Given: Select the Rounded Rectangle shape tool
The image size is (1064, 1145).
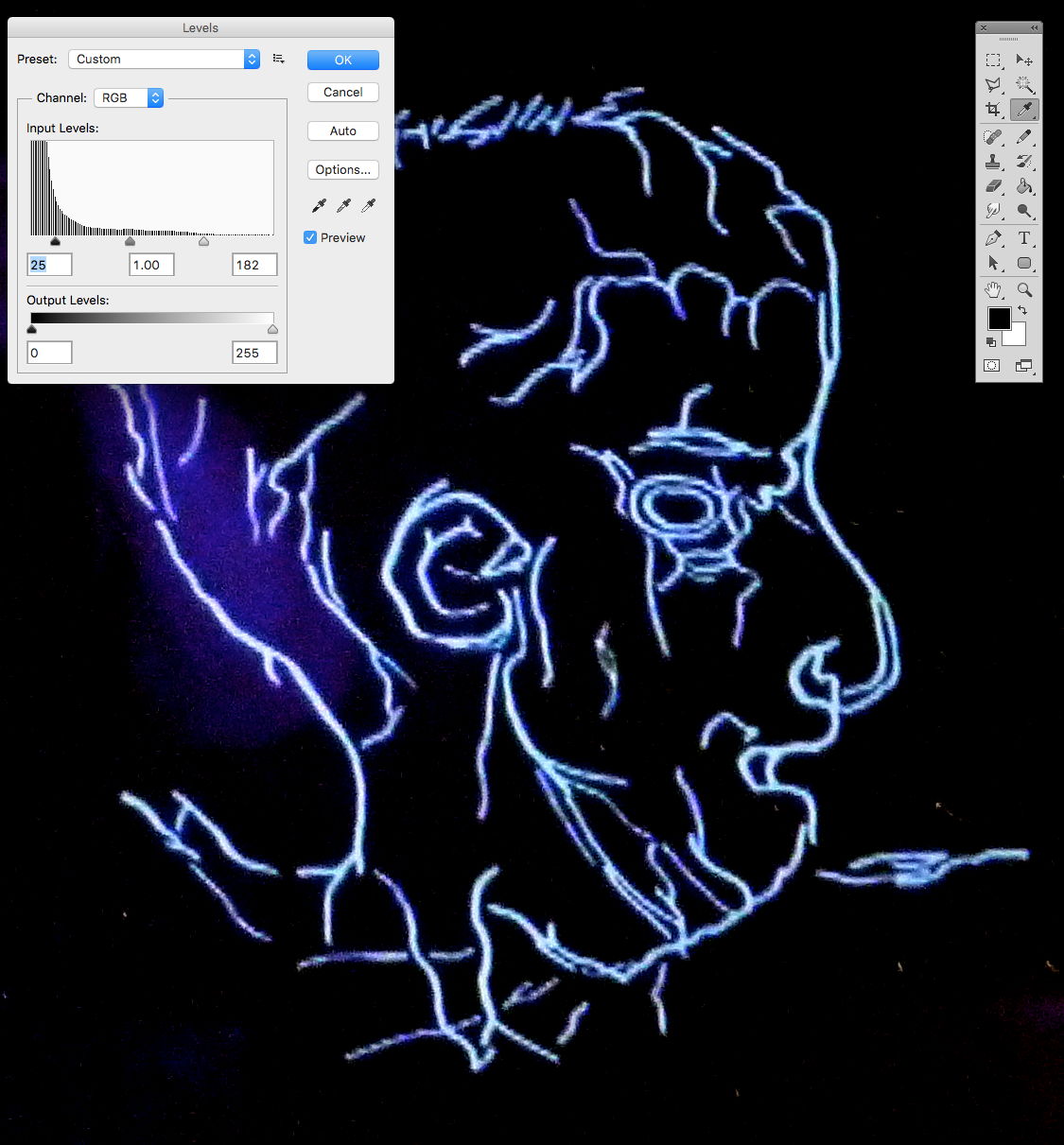Looking at the screenshot, I should tap(1024, 263).
